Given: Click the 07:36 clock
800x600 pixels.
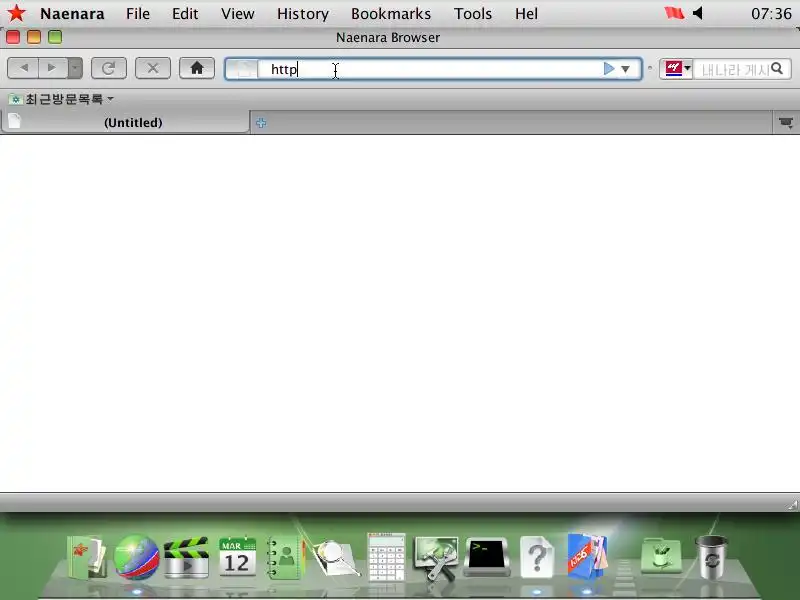Looking at the screenshot, I should point(771,14).
